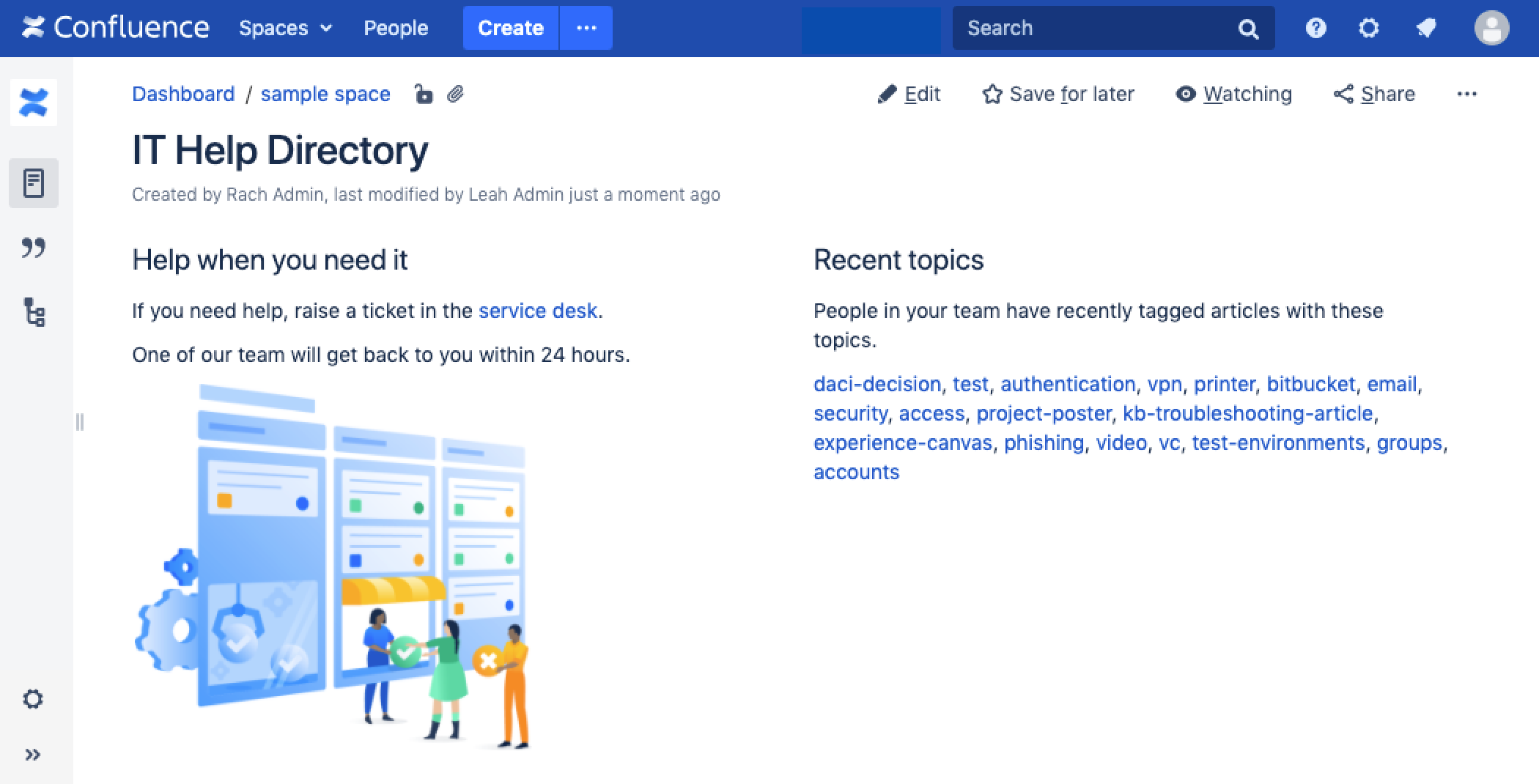Open space tools gear in sidebar

[33, 699]
